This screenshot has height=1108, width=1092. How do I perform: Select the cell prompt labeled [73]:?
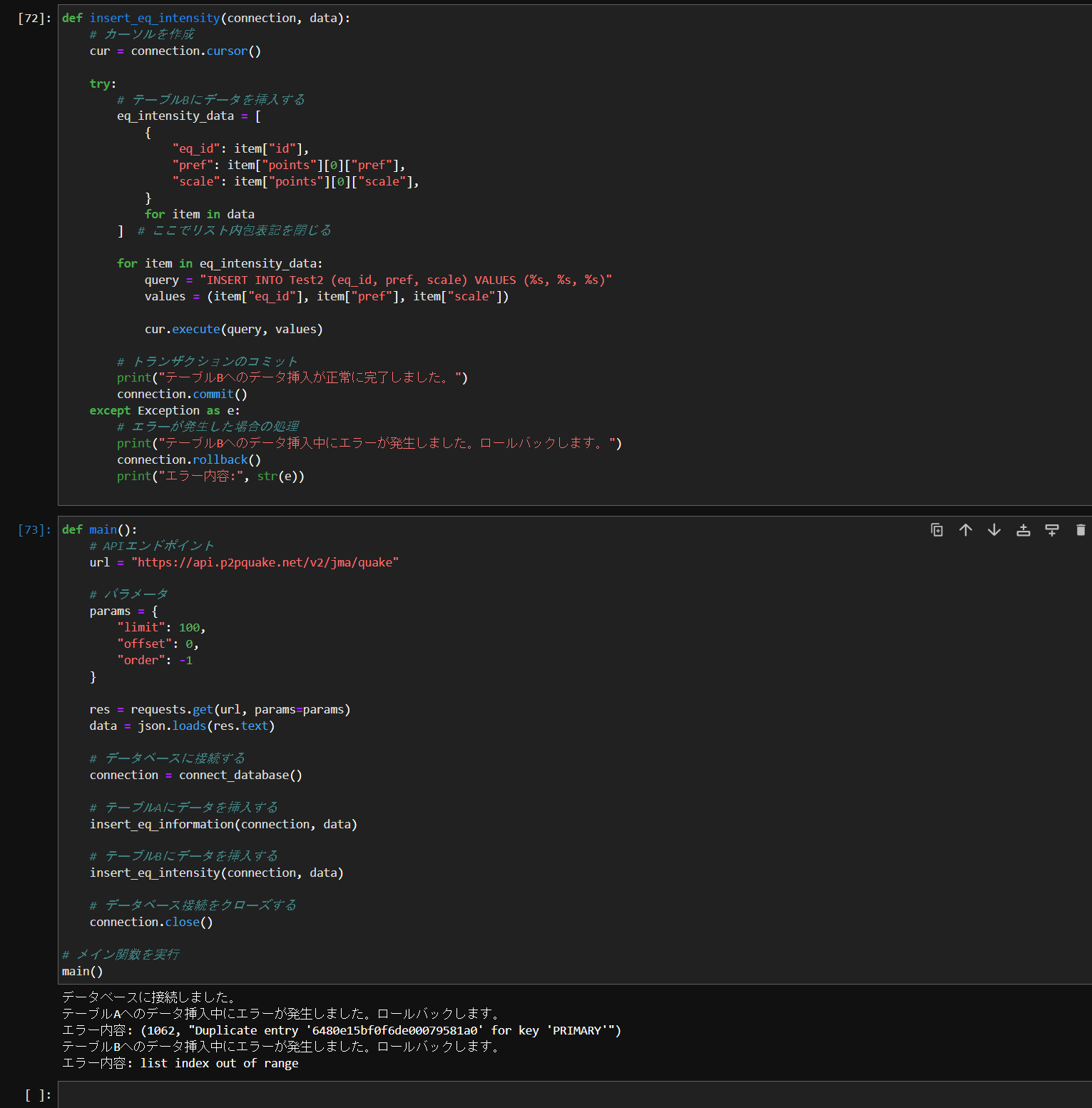click(x=34, y=529)
